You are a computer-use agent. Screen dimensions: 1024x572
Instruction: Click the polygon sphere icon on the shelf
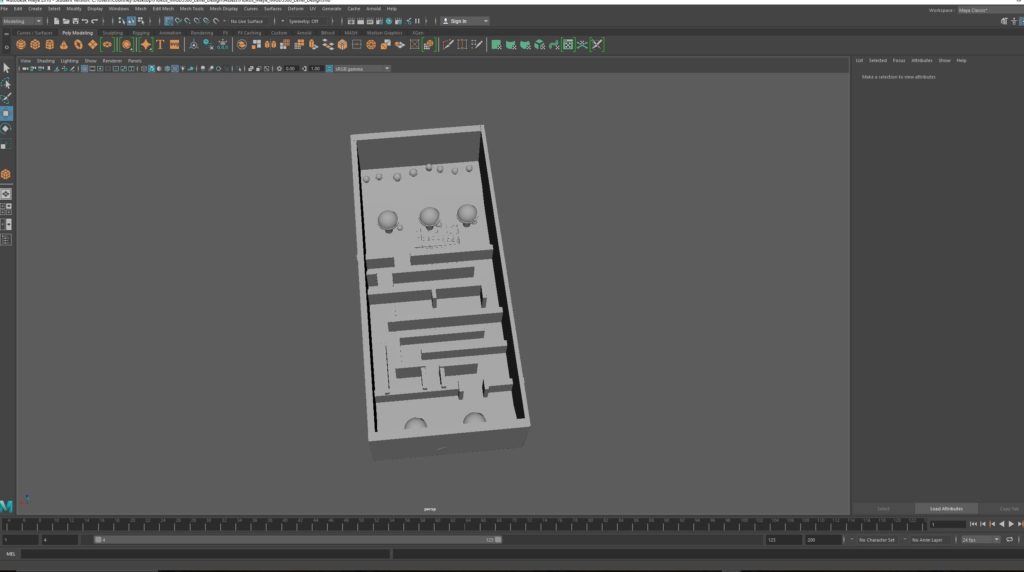pyautogui.click(x=21, y=44)
